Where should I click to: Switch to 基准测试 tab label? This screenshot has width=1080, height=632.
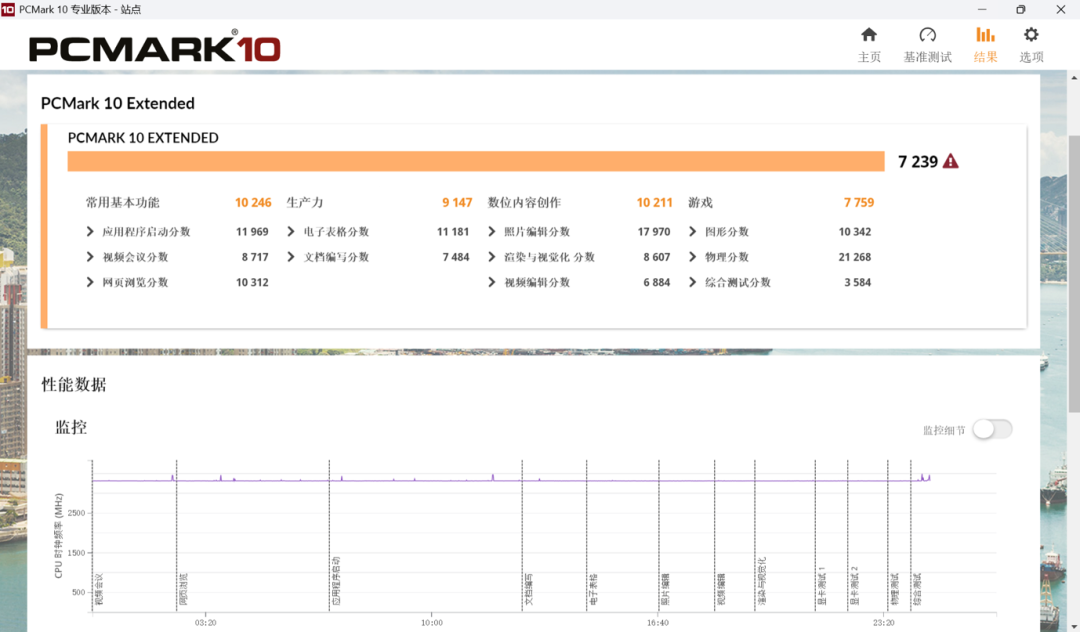tap(928, 57)
